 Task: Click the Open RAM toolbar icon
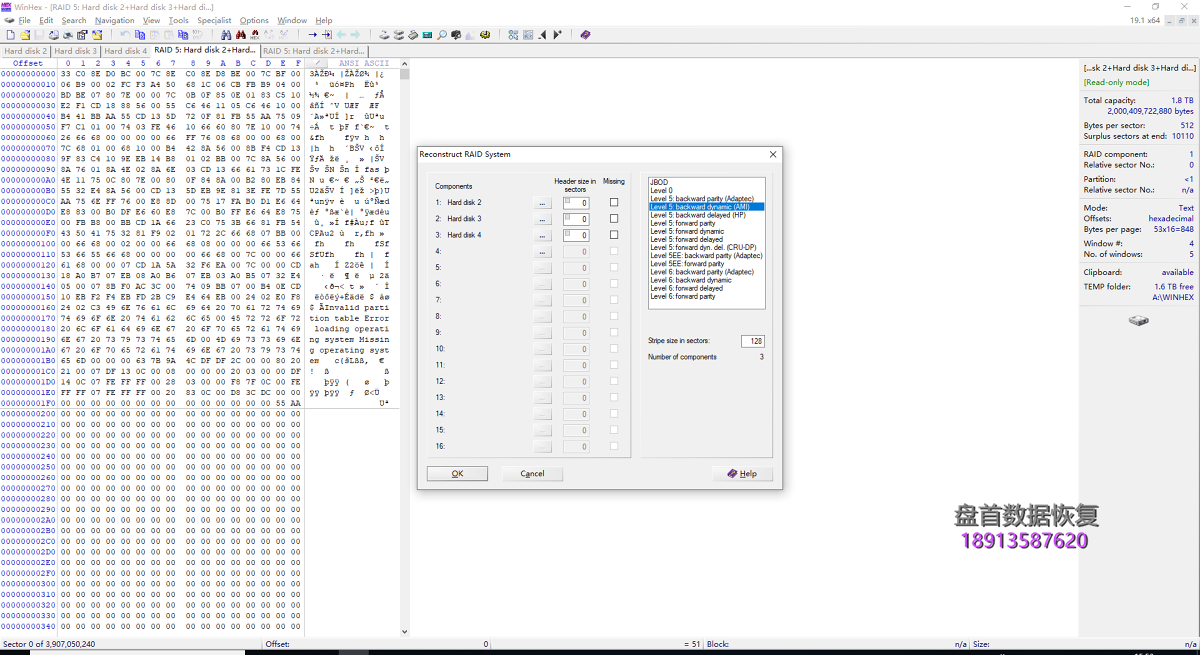427,35
